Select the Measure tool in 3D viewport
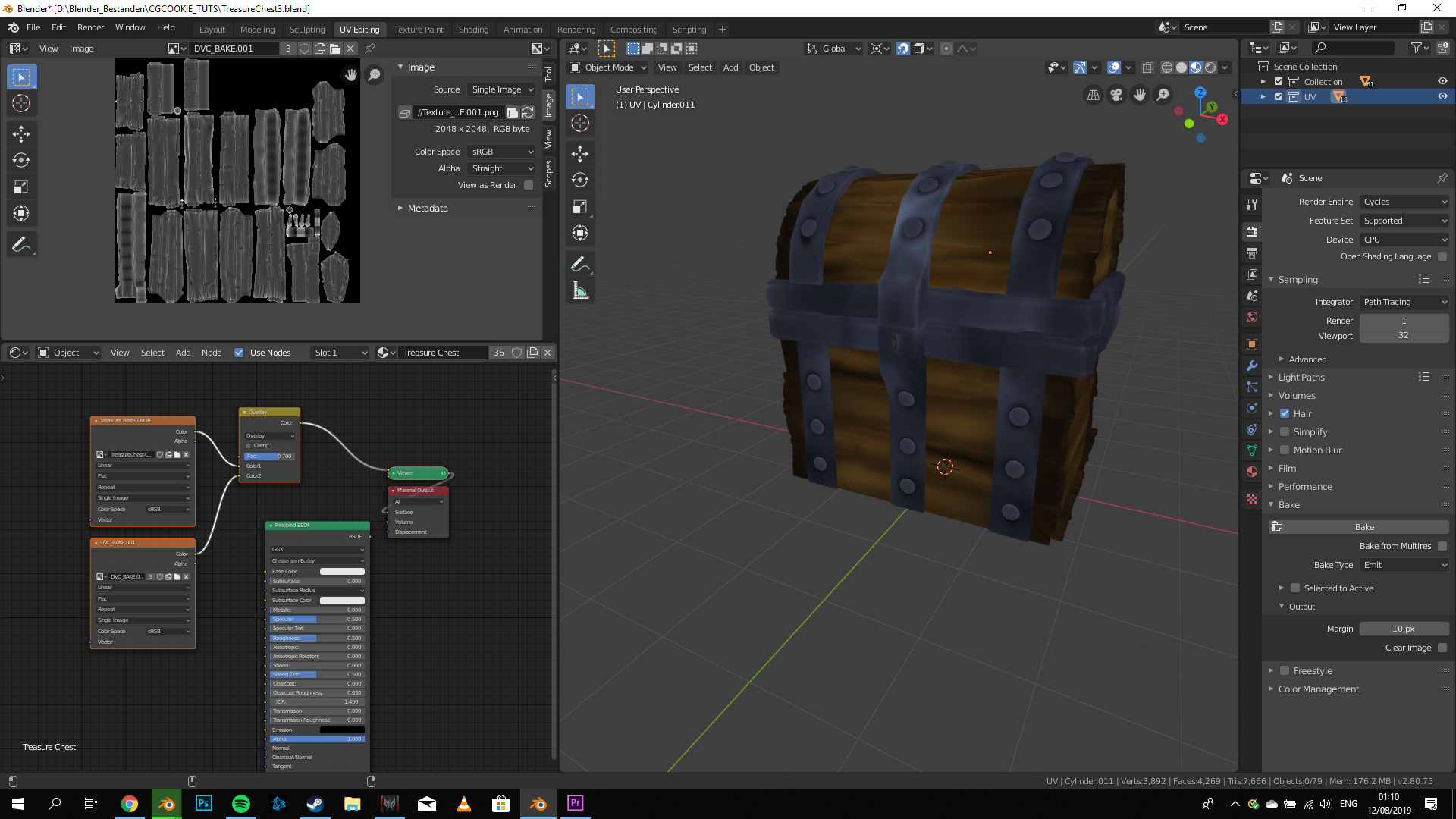This screenshot has width=1456, height=819. coord(580,291)
